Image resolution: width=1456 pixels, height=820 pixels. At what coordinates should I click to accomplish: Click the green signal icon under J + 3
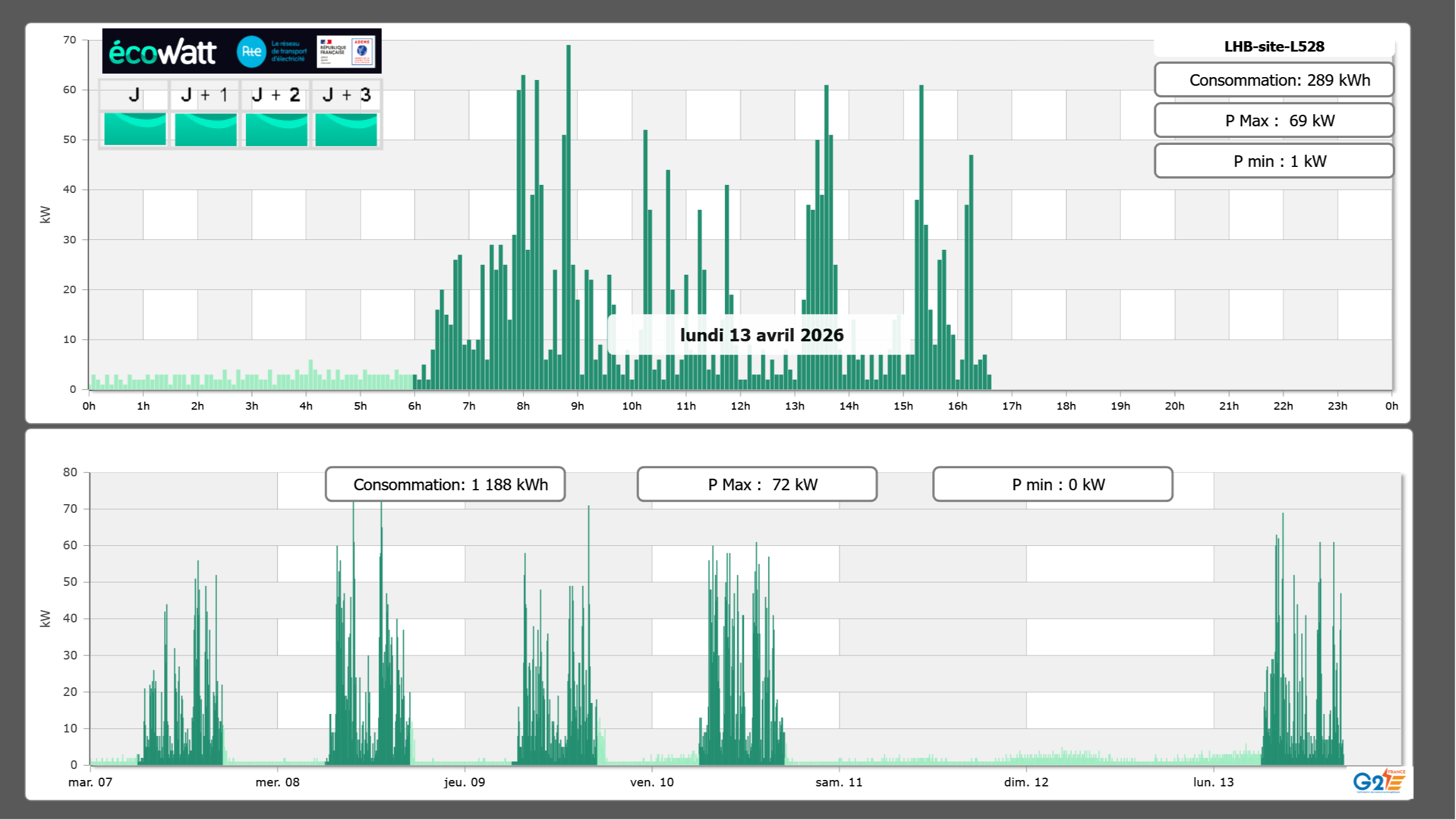346,129
